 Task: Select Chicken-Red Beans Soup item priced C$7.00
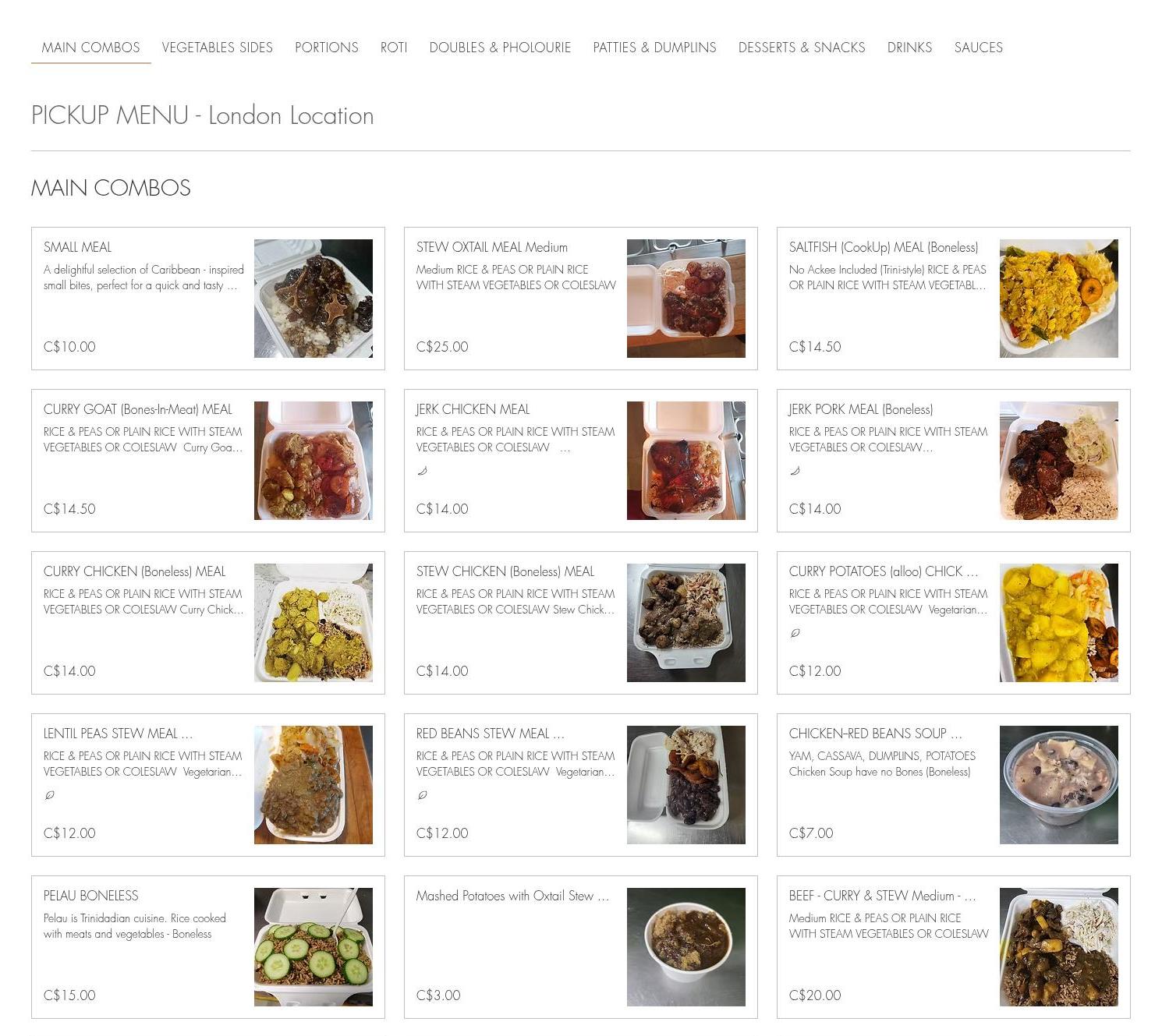tap(954, 785)
